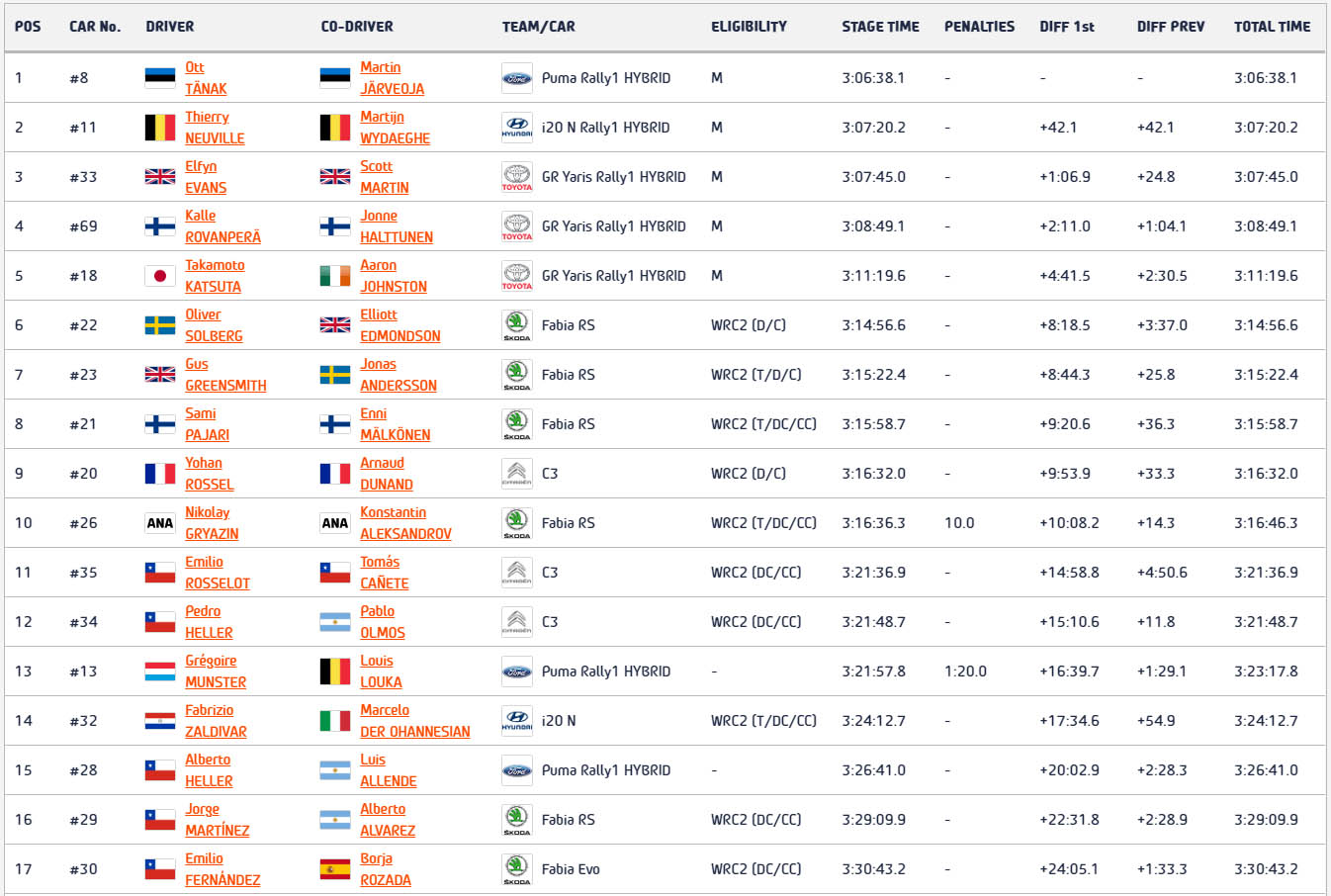Click the Skoda logo in Oliver Solberg's row
The height and width of the screenshot is (896, 1331).
[x=516, y=325]
